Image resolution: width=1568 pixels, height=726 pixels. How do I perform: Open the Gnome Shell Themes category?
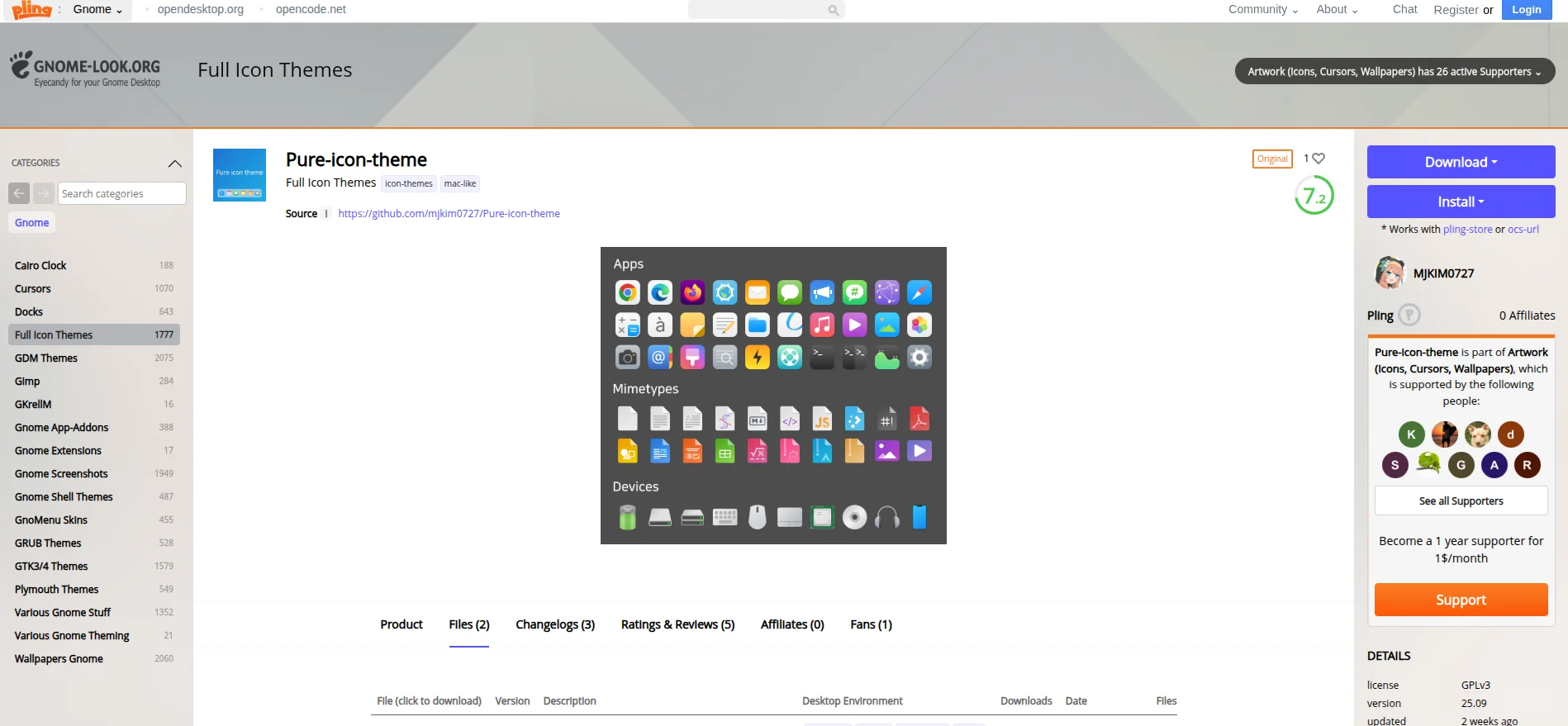click(x=94, y=497)
